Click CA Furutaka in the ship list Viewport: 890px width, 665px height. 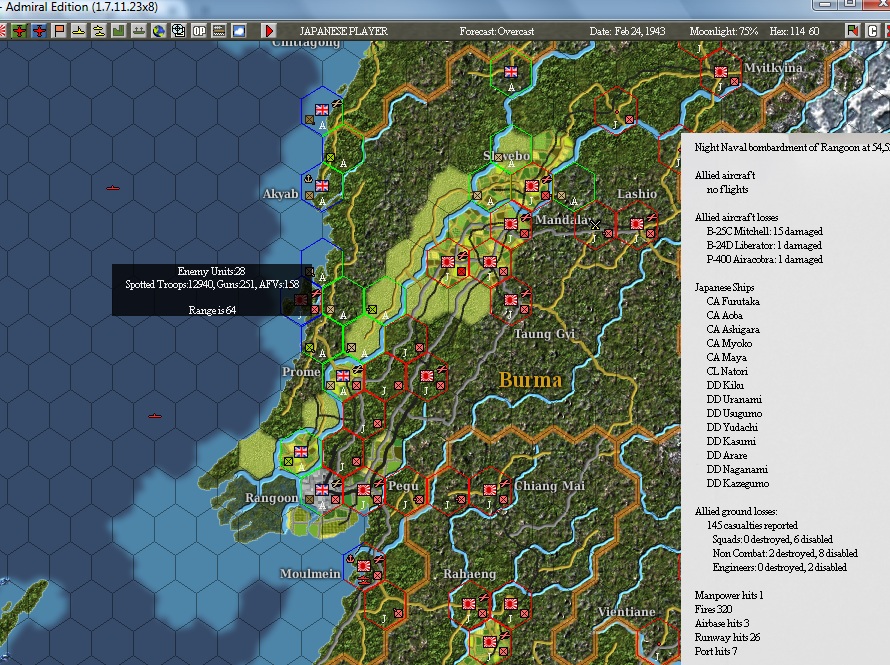pos(733,301)
